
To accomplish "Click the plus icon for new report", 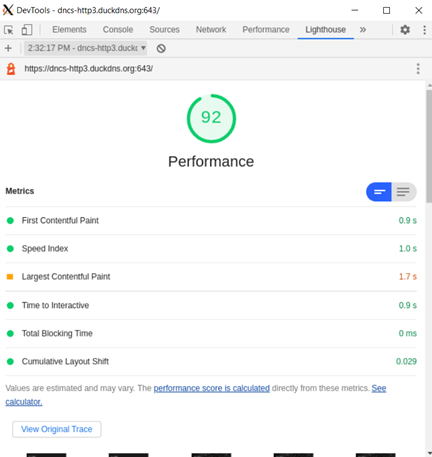I will click(x=8, y=48).
